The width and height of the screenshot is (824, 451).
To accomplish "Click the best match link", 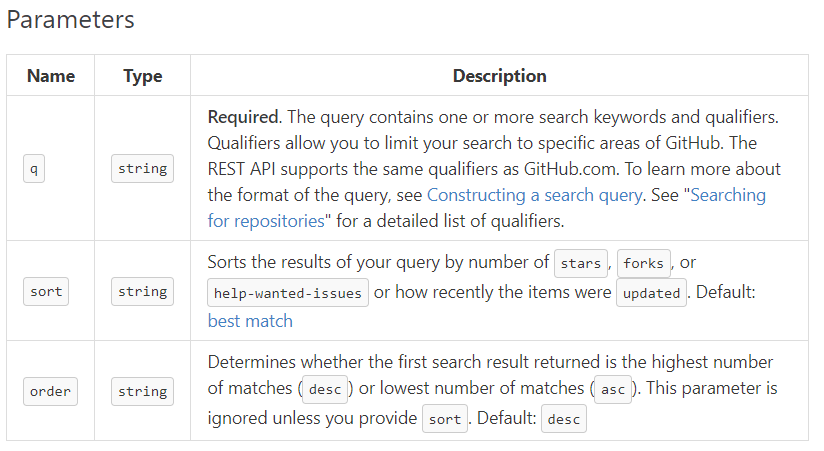I will click(x=250, y=321).
